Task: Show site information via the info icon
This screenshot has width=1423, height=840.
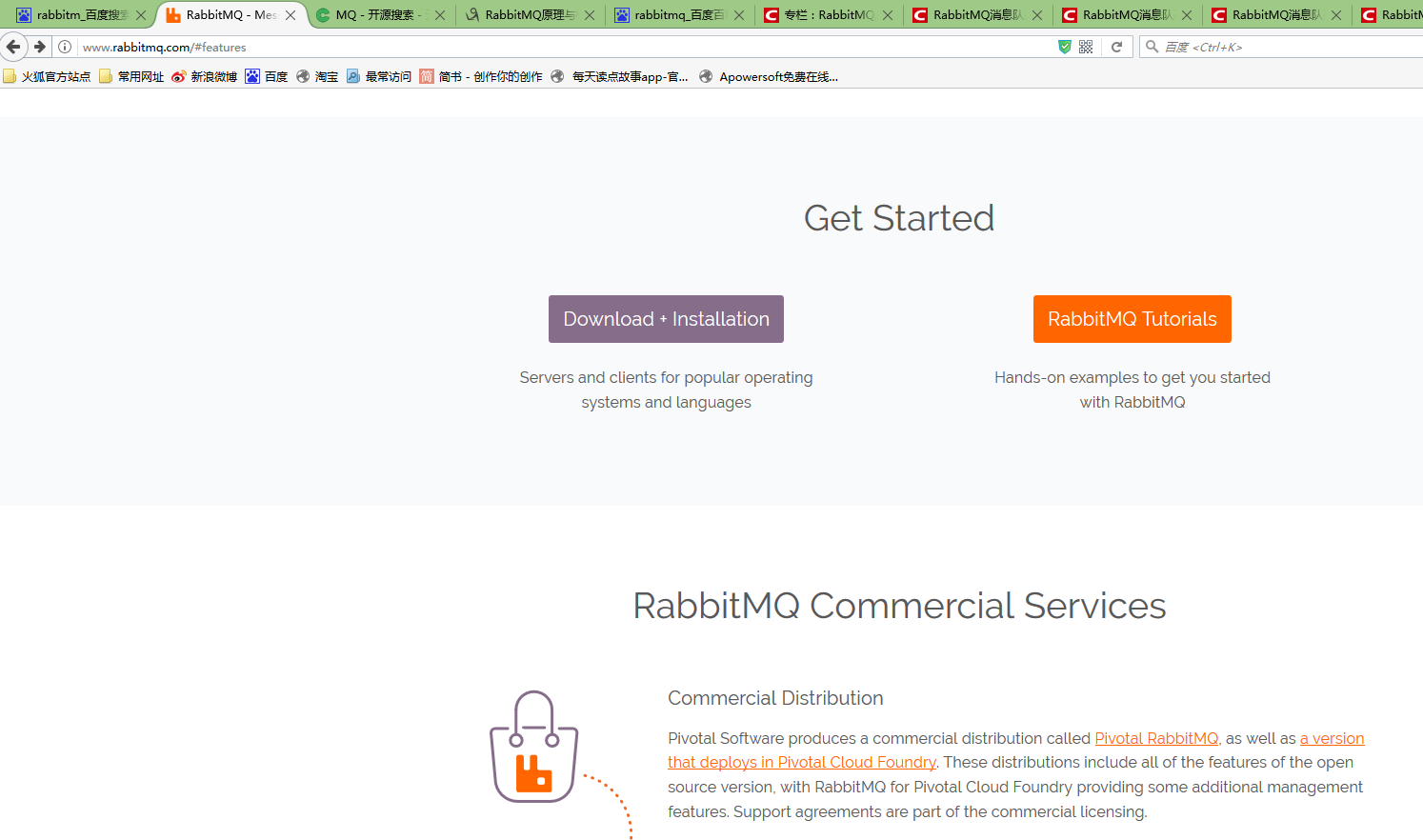Action: [x=65, y=47]
